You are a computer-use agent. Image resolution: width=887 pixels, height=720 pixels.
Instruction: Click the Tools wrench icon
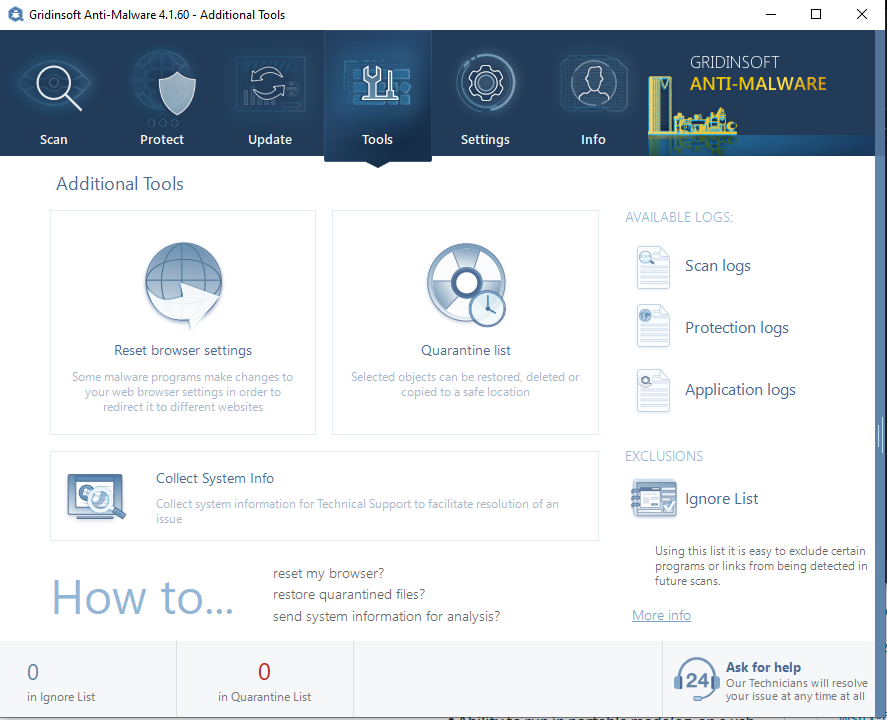coord(378,84)
